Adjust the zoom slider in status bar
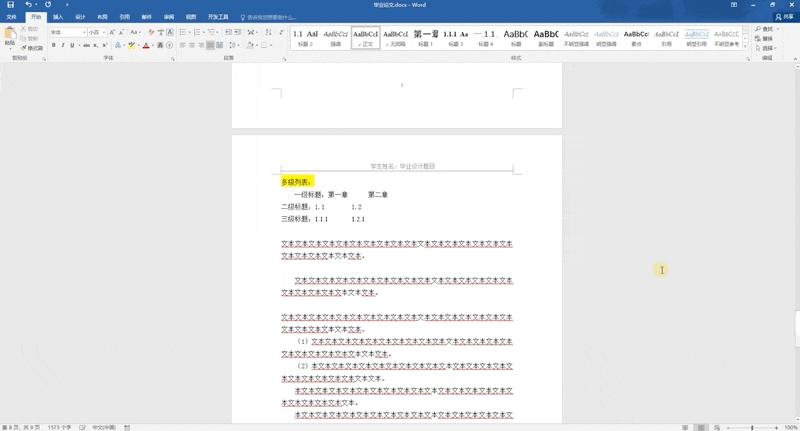This screenshot has width=800, height=431. (752, 427)
